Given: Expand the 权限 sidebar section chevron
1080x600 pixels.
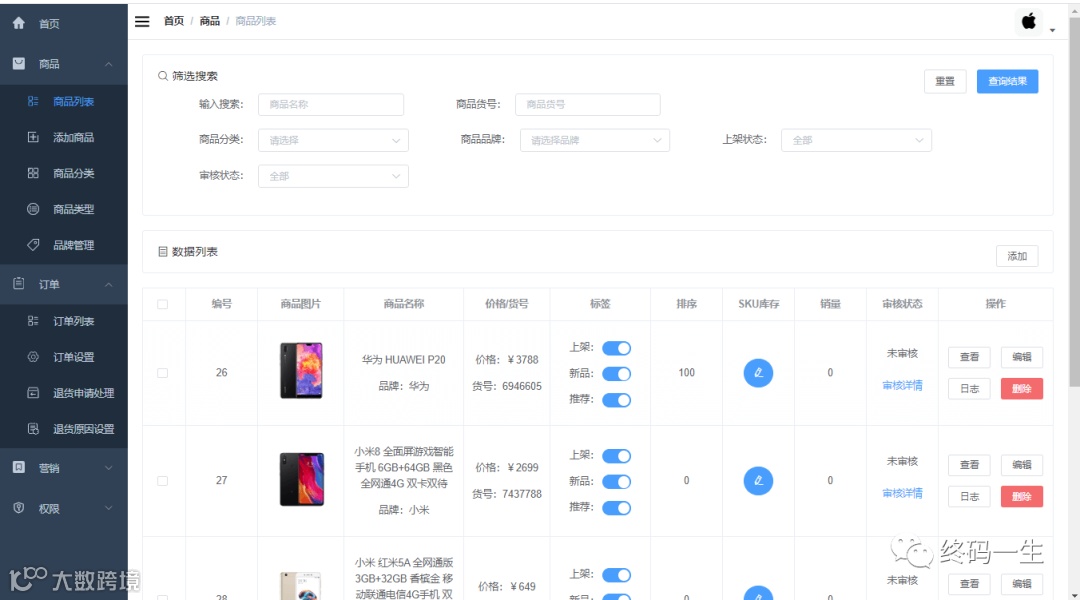Looking at the screenshot, I should [x=109, y=508].
